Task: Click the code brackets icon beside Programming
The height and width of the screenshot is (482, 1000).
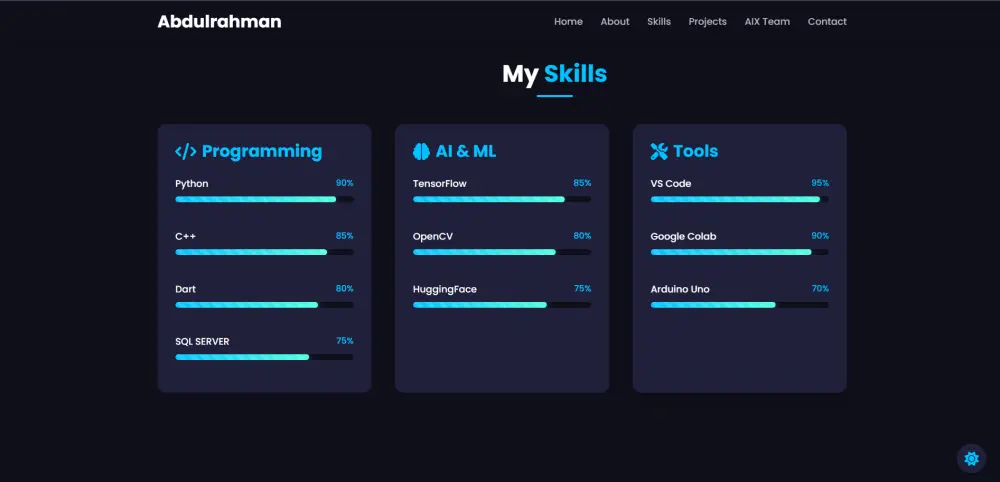Action: (186, 151)
